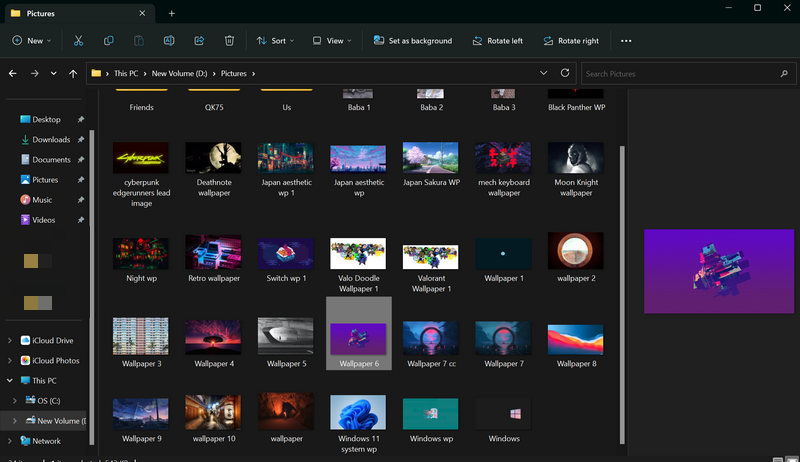Screen dimensions: 800x462
Task: Set selected image as background
Action: (x=412, y=41)
